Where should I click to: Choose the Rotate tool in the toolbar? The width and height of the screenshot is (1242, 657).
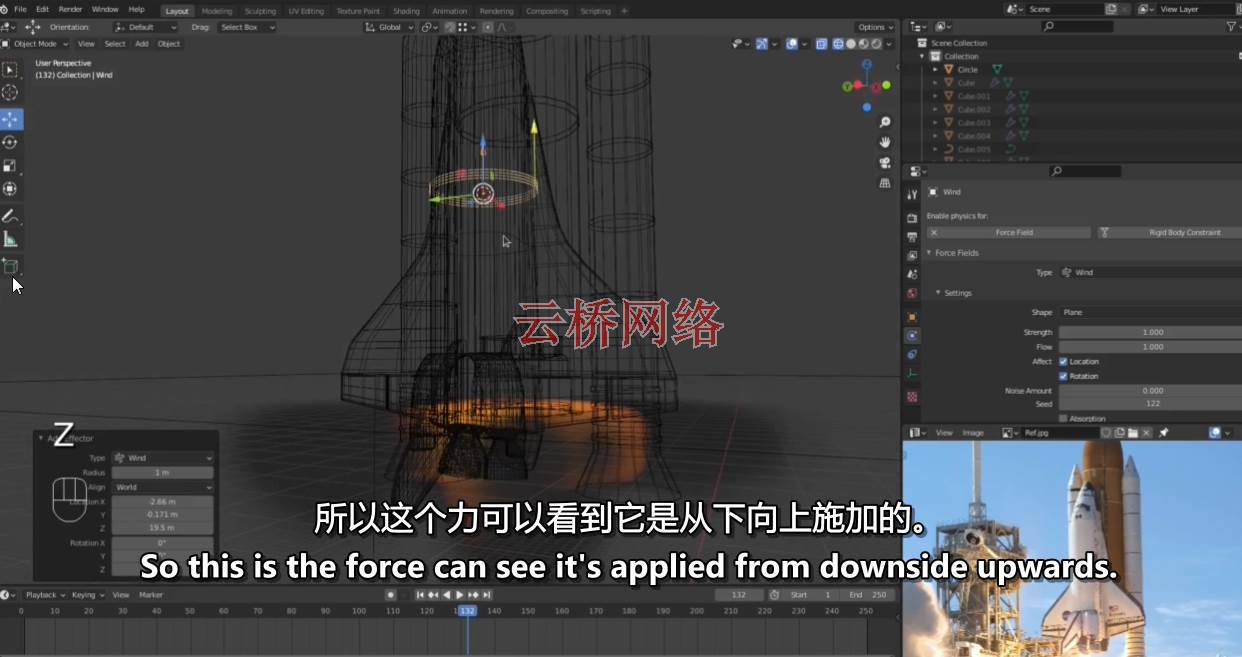pos(10,142)
